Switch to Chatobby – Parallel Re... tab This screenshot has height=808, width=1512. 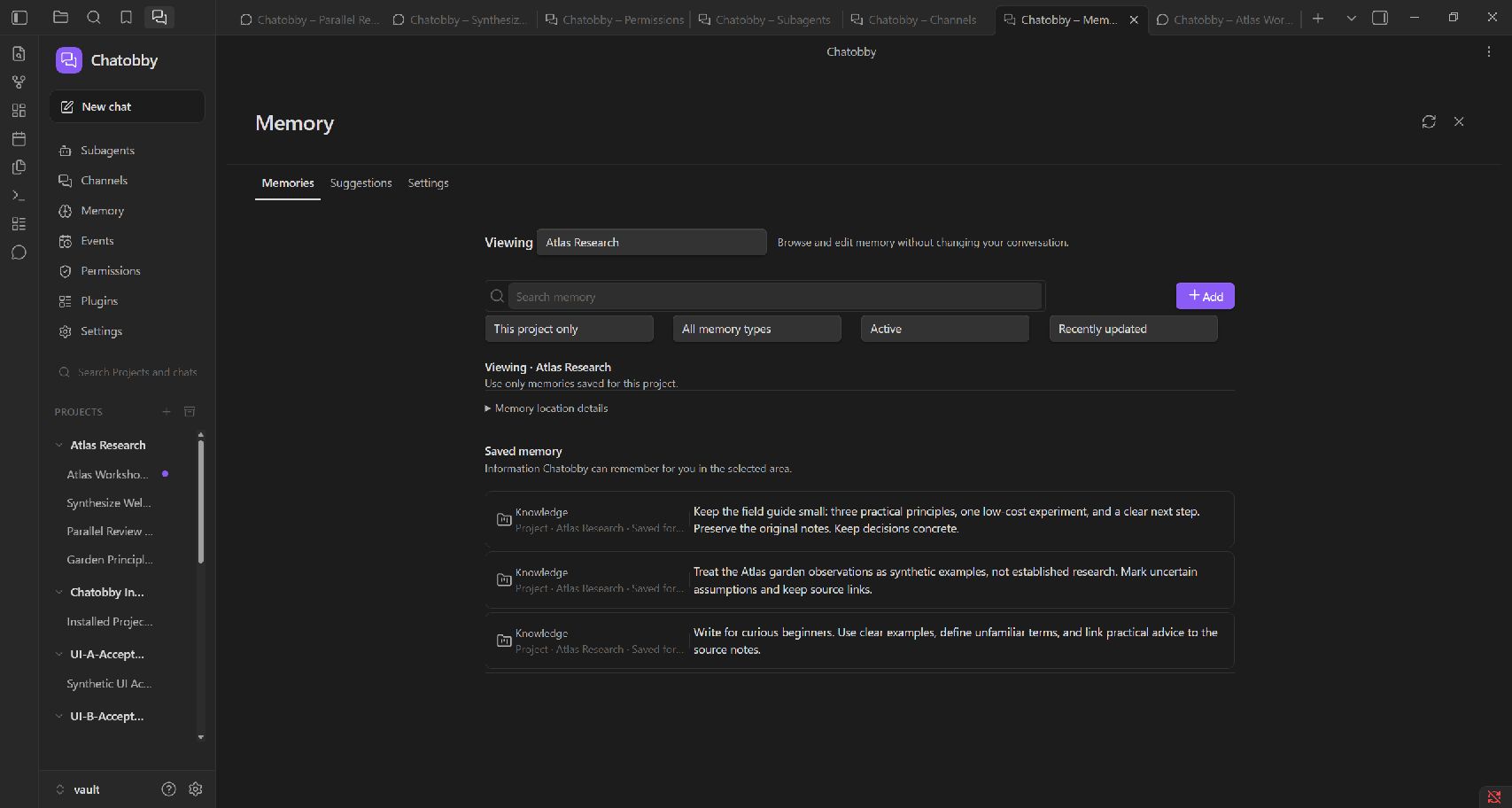point(308,19)
